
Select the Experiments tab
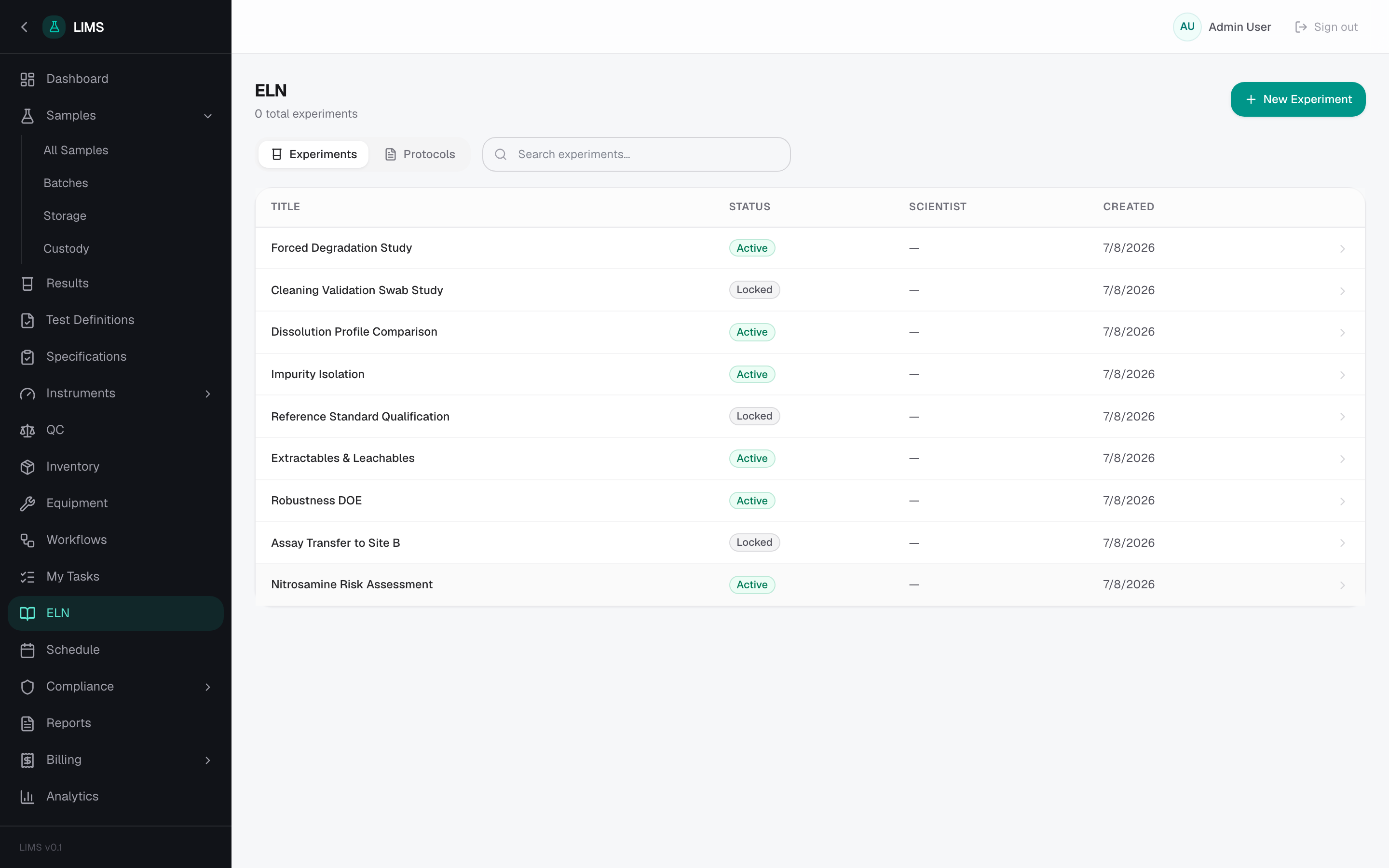[x=313, y=154]
